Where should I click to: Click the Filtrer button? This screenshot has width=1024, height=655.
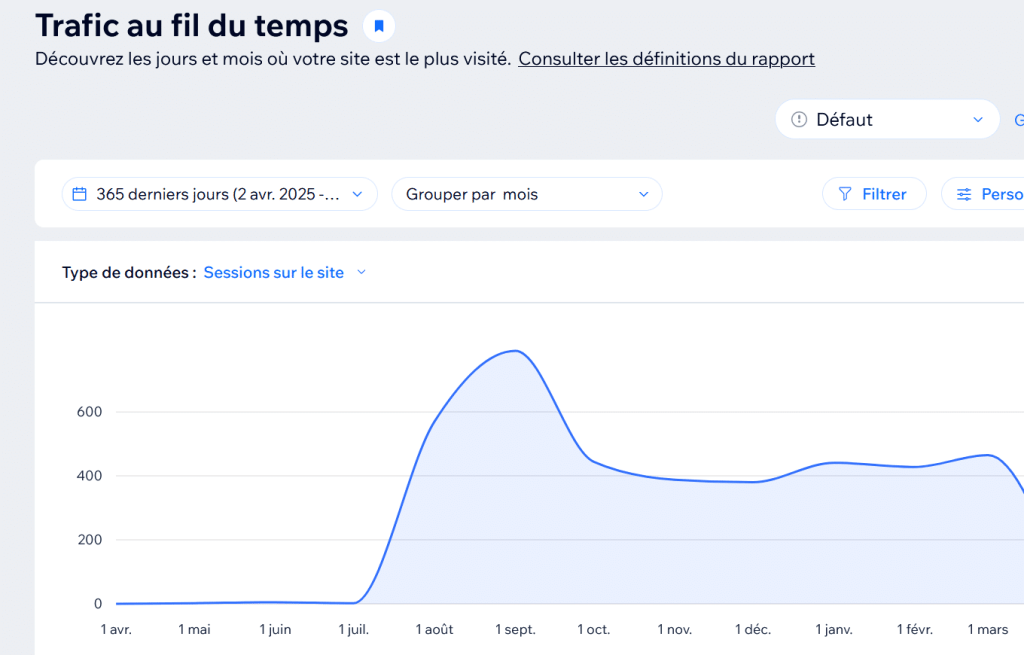tap(874, 194)
